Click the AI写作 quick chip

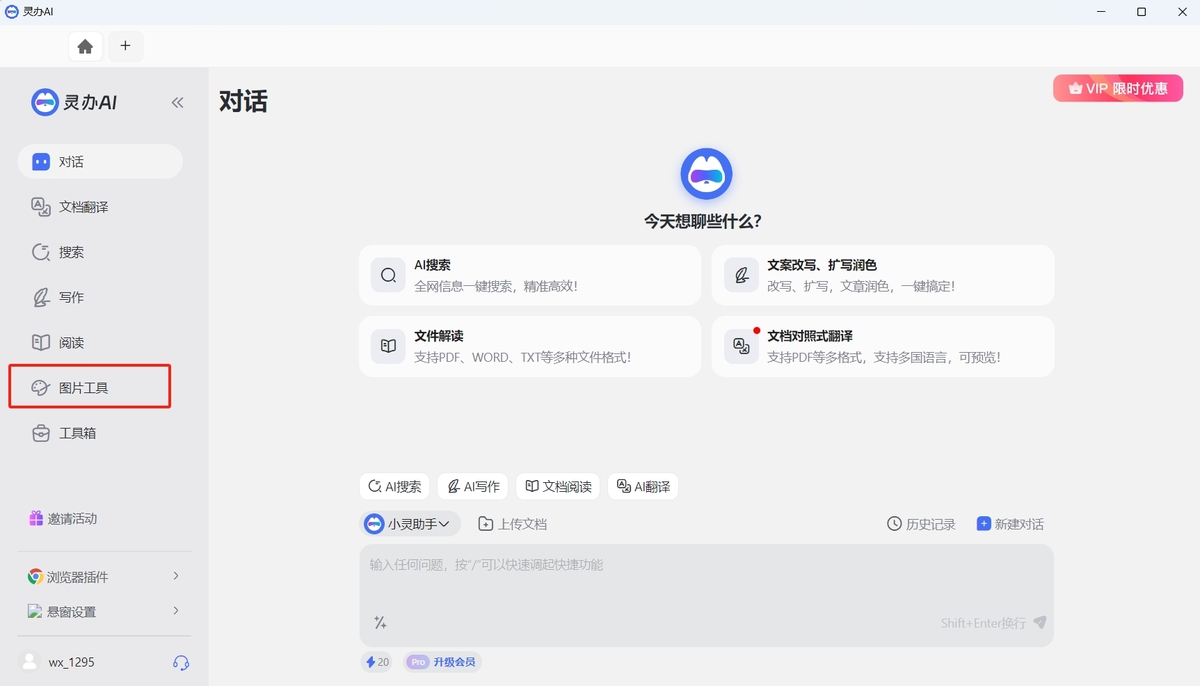tap(473, 487)
